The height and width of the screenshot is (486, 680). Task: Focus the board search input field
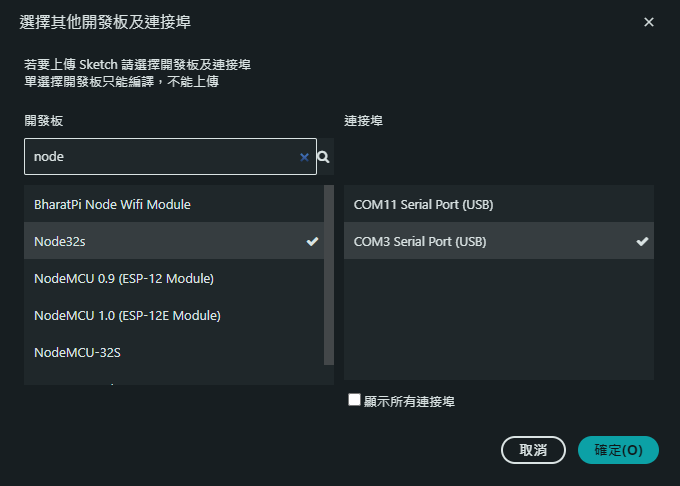pos(160,157)
